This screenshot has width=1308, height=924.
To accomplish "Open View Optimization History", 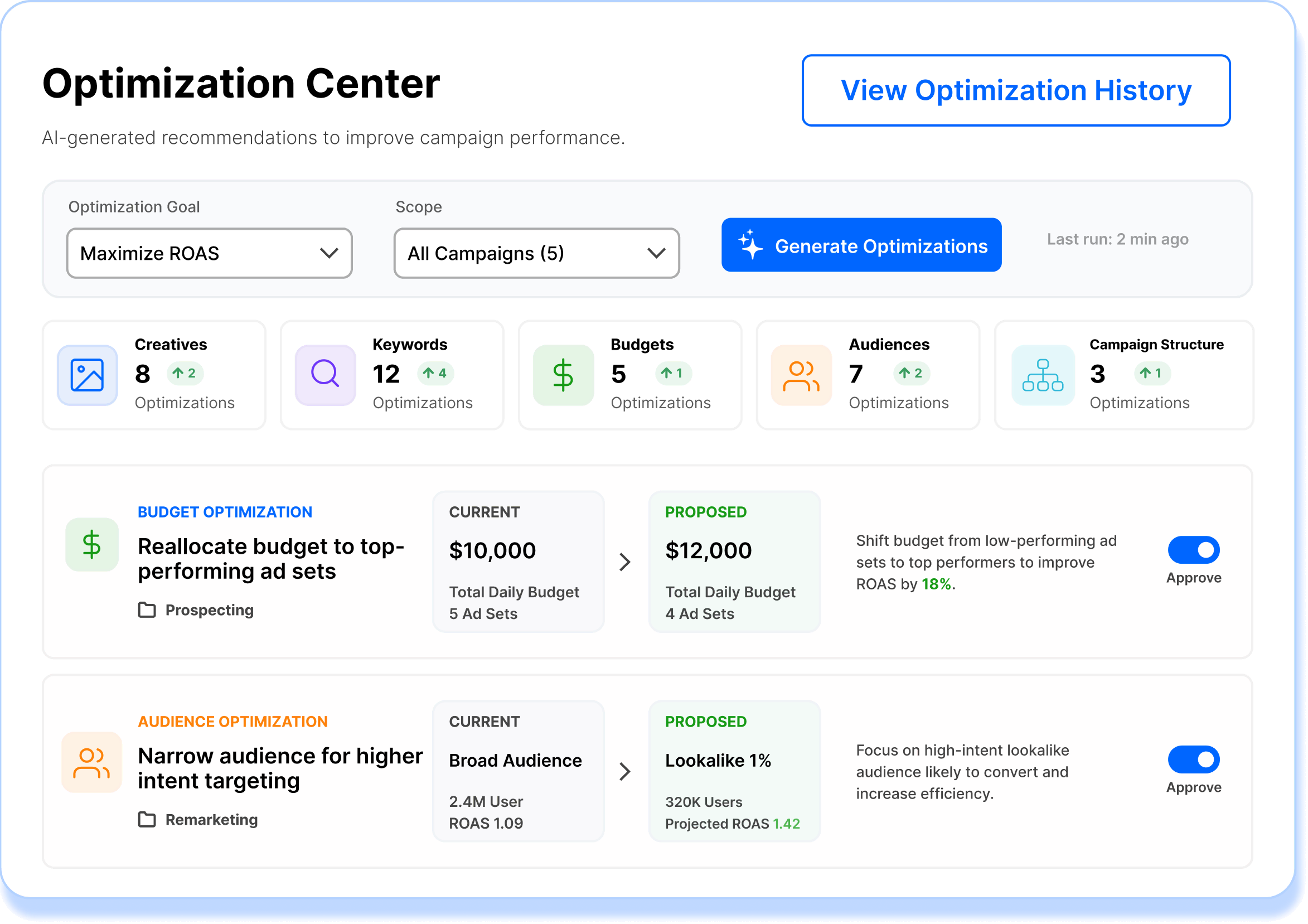I will click(x=1016, y=90).
